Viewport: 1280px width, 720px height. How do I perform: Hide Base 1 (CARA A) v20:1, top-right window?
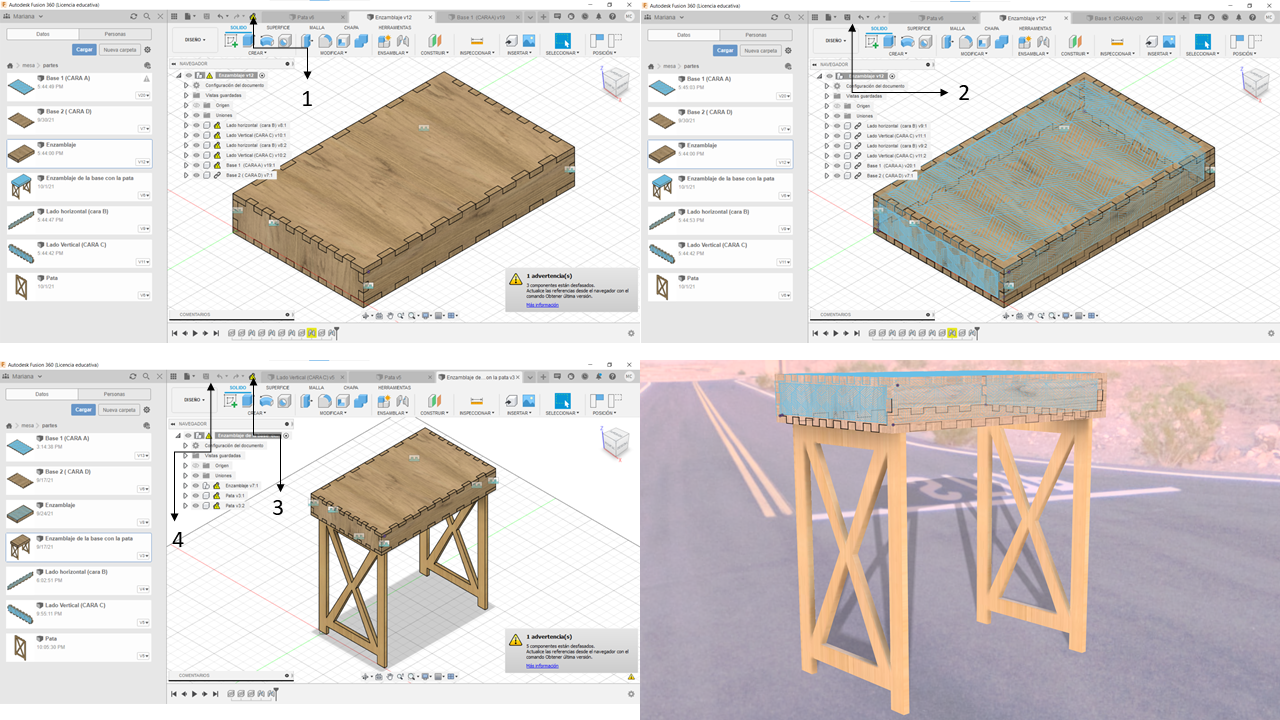837,165
